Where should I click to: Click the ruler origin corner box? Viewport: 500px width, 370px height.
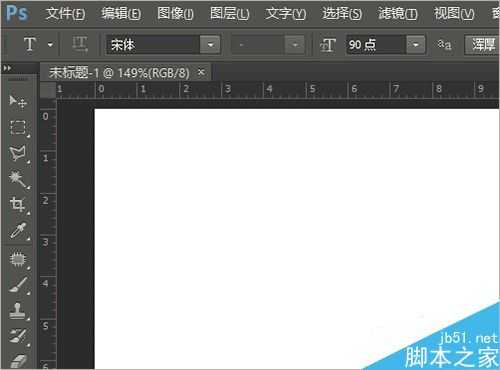[x=48, y=90]
